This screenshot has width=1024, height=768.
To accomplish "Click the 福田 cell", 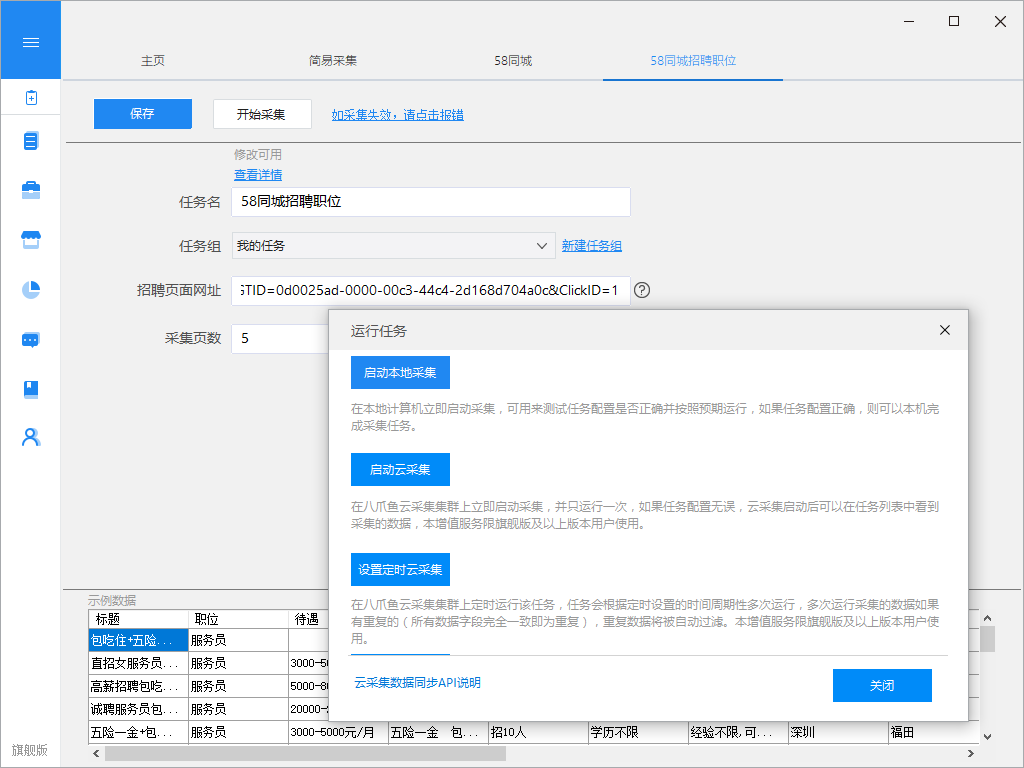I will (934, 732).
